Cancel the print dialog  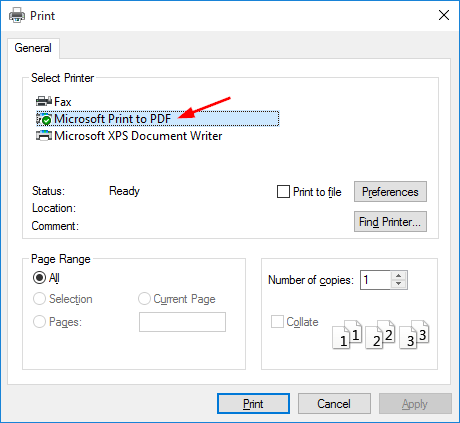tap(334, 404)
